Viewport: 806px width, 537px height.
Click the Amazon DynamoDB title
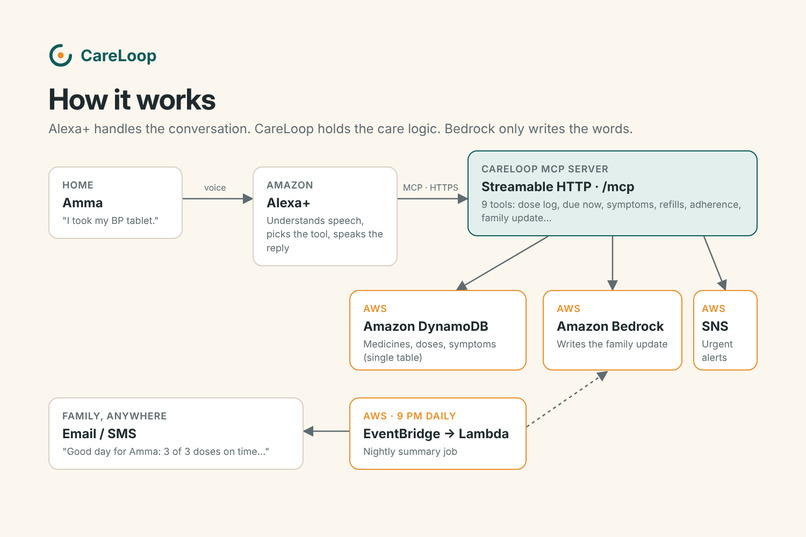(426, 326)
